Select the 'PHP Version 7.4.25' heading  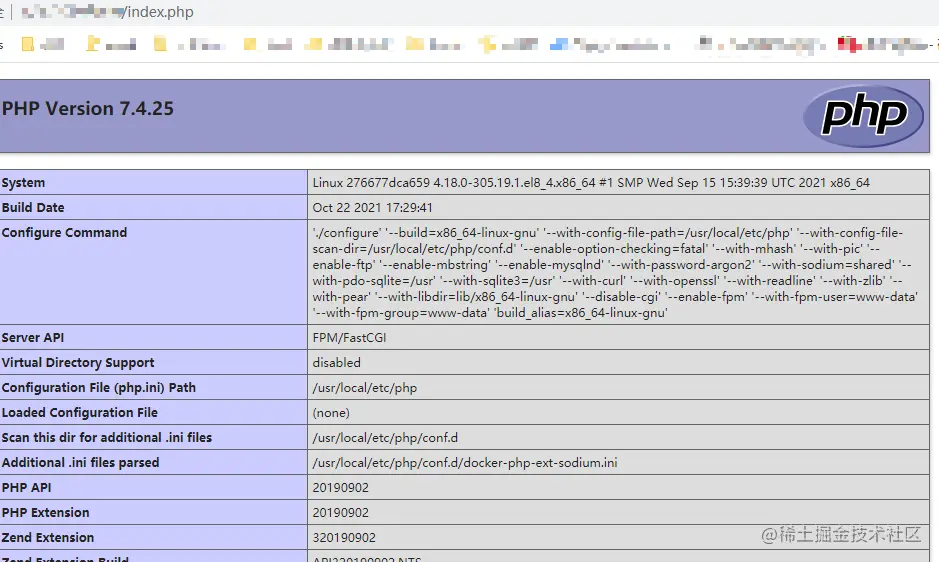pyautogui.click(x=88, y=108)
